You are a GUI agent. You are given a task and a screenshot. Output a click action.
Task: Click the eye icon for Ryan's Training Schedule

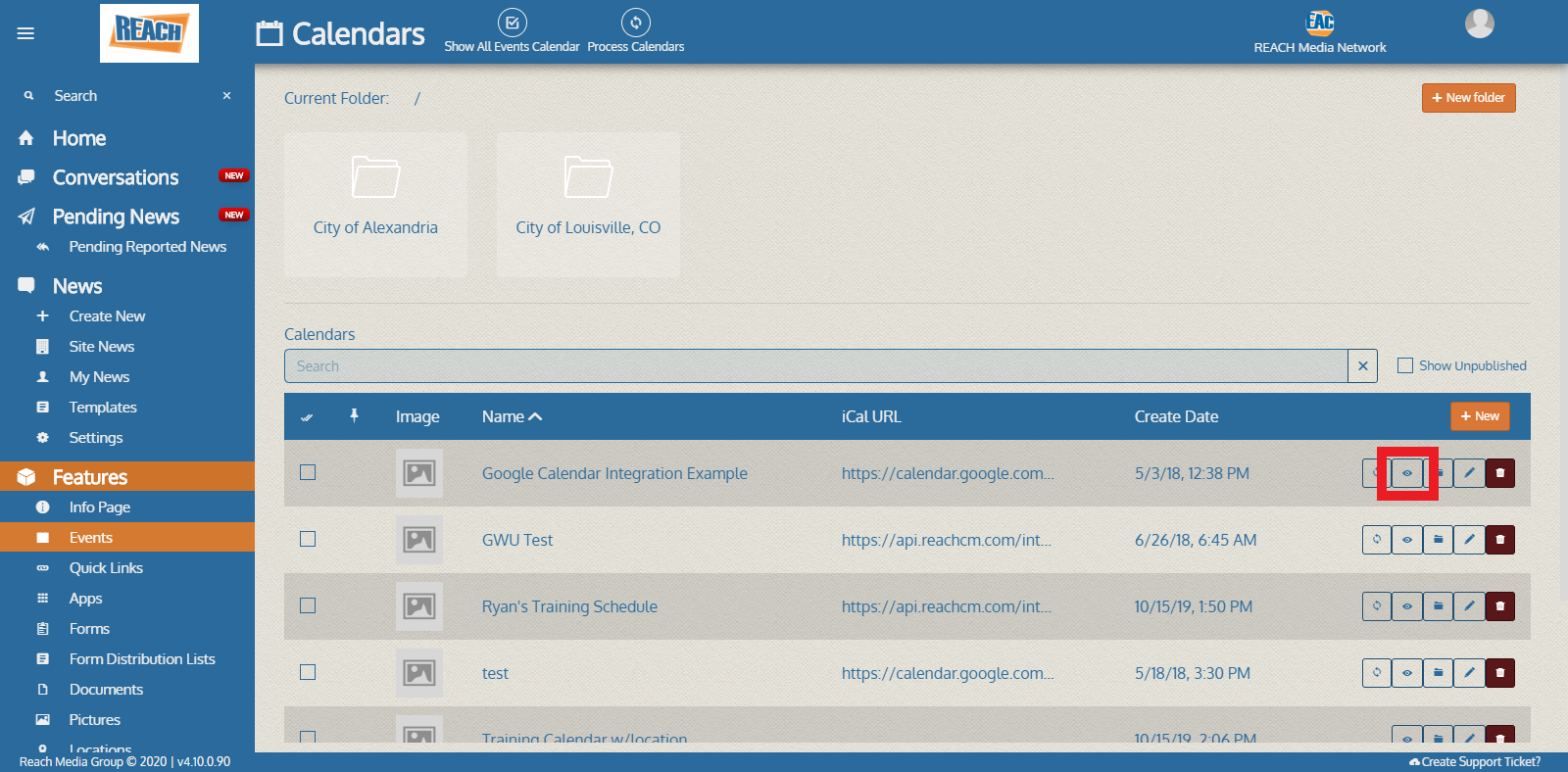[x=1407, y=606]
